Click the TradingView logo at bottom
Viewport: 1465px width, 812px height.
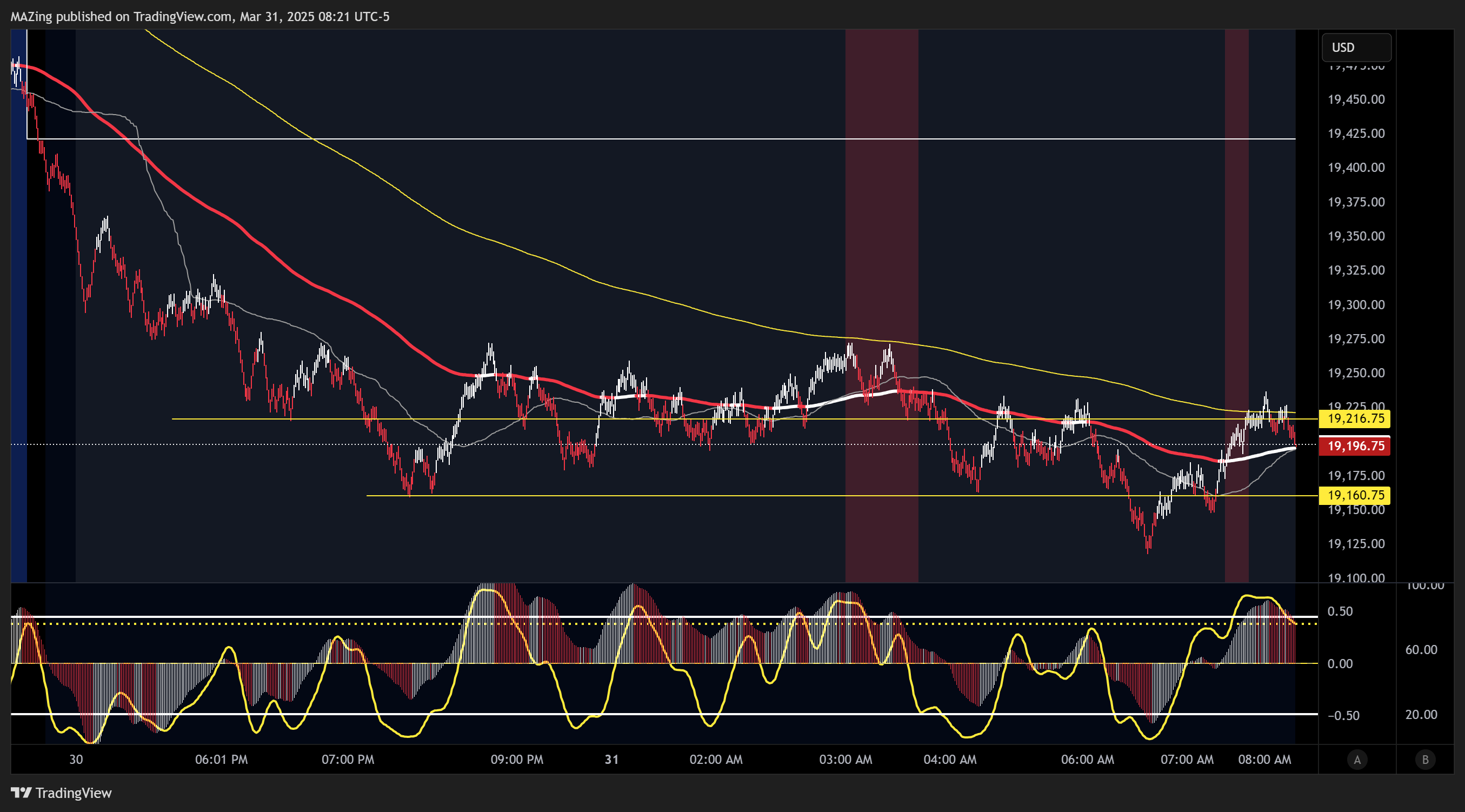click(x=62, y=793)
